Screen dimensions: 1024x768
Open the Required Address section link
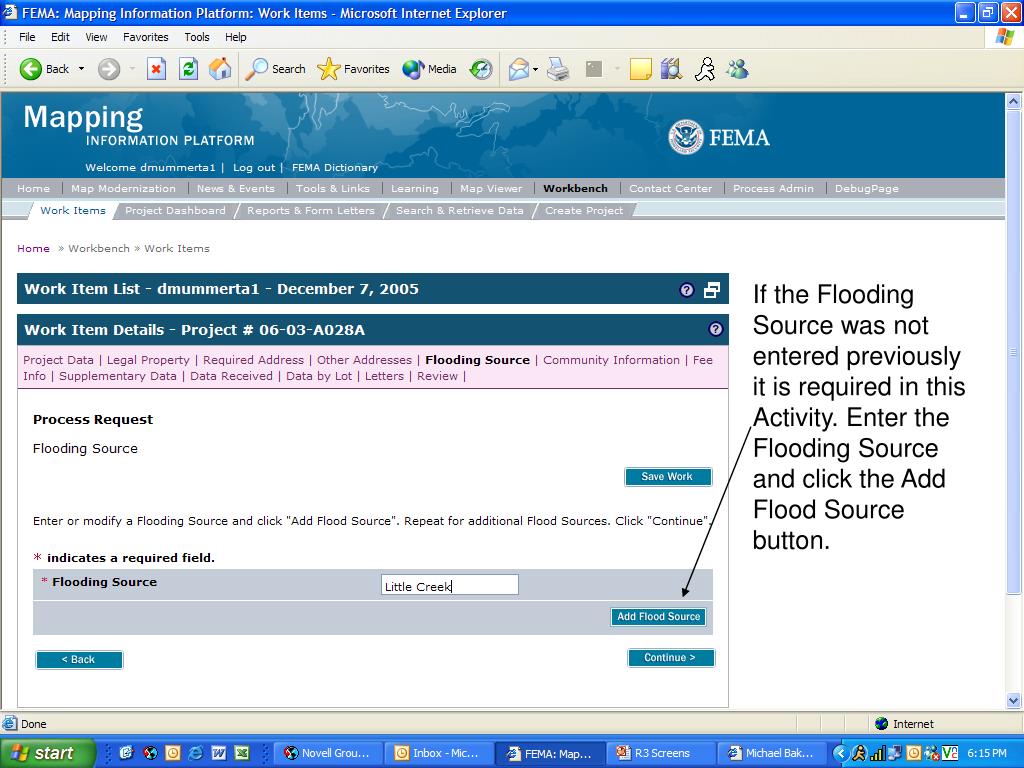(x=253, y=360)
